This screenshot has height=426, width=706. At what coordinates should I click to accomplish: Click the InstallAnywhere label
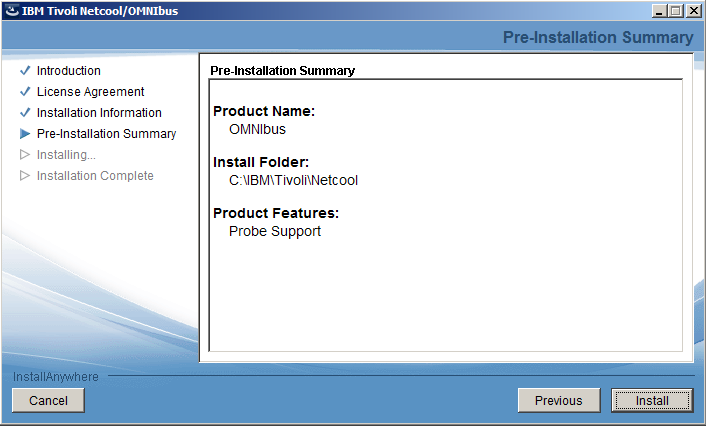coord(55,377)
